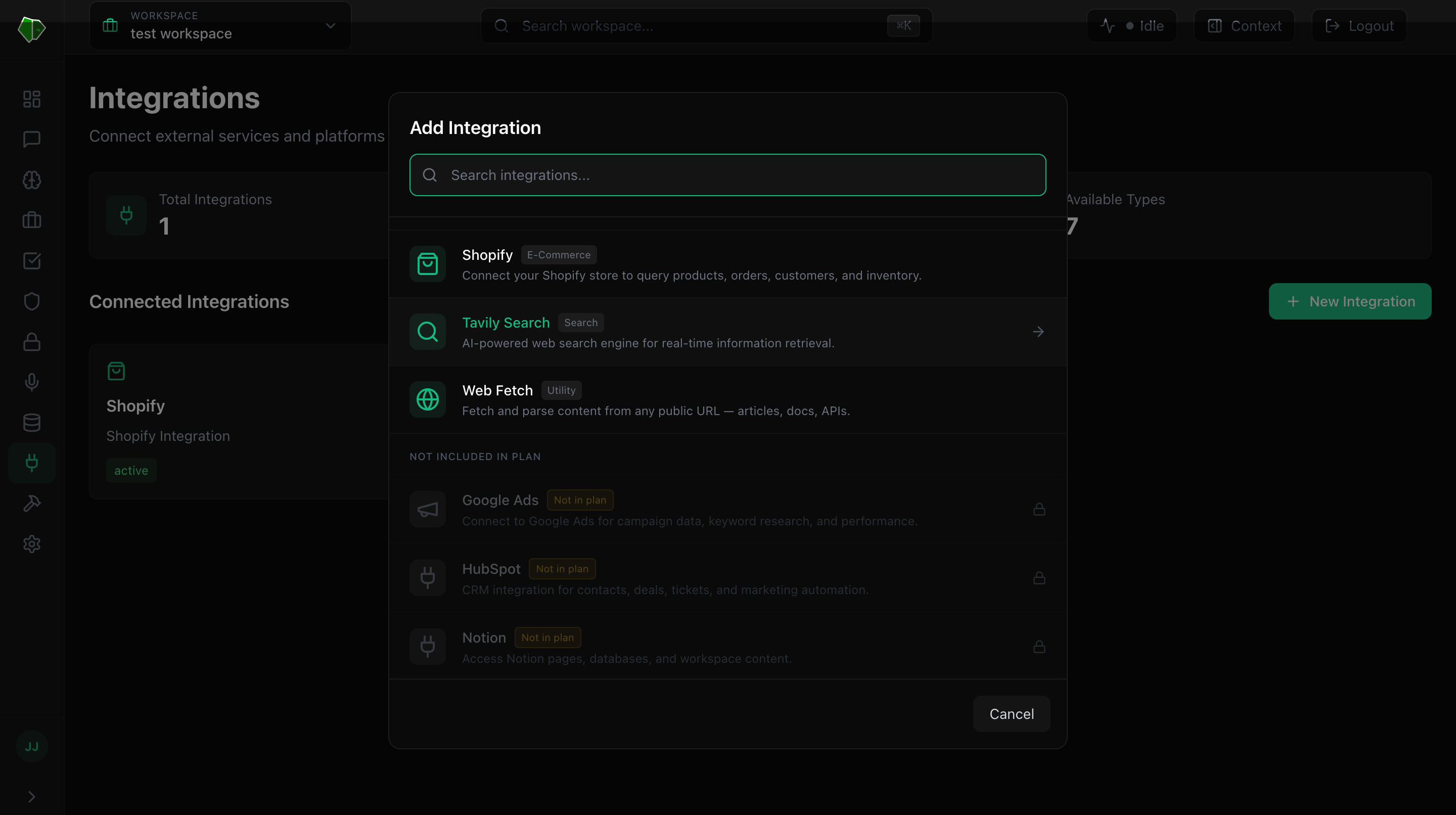Image resolution: width=1456 pixels, height=815 pixels.
Task: Click the HubSpot locked row title
Action: 491,569
